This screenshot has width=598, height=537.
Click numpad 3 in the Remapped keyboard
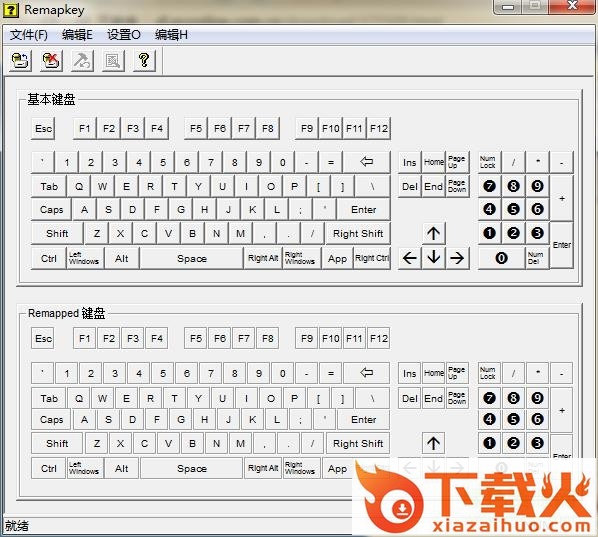(x=537, y=443)
